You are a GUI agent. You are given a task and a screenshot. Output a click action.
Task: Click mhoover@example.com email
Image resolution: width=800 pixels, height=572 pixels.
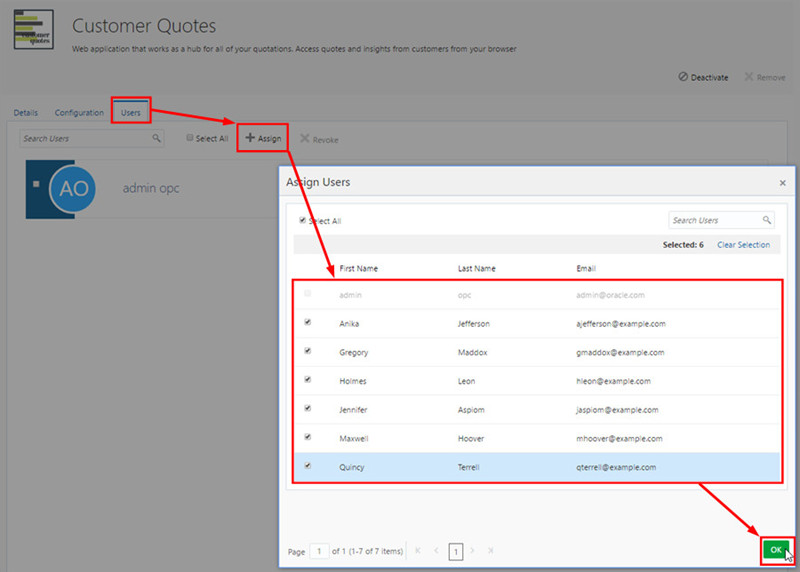point(619,438)
